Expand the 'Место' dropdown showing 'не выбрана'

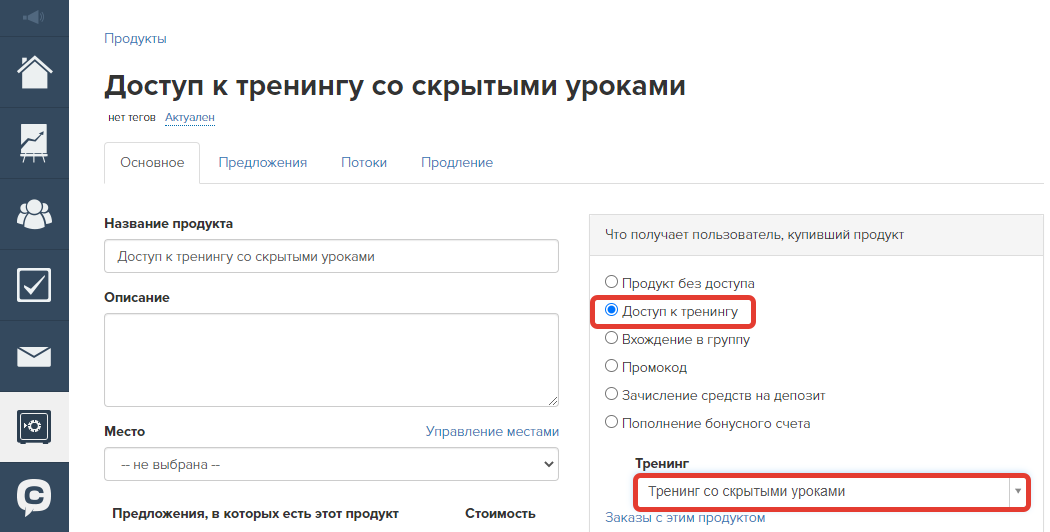click(331, 465)
